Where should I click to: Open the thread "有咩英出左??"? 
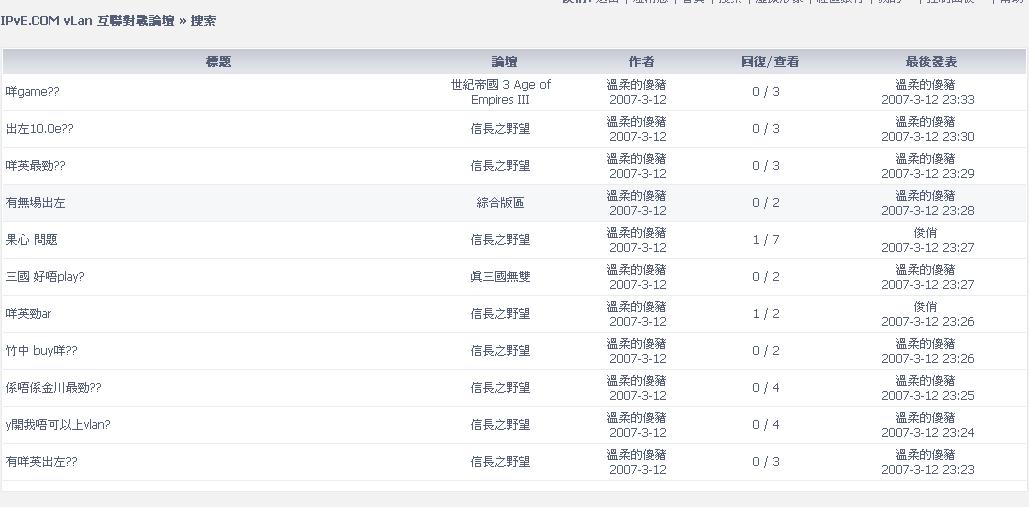tap(41, 462)
